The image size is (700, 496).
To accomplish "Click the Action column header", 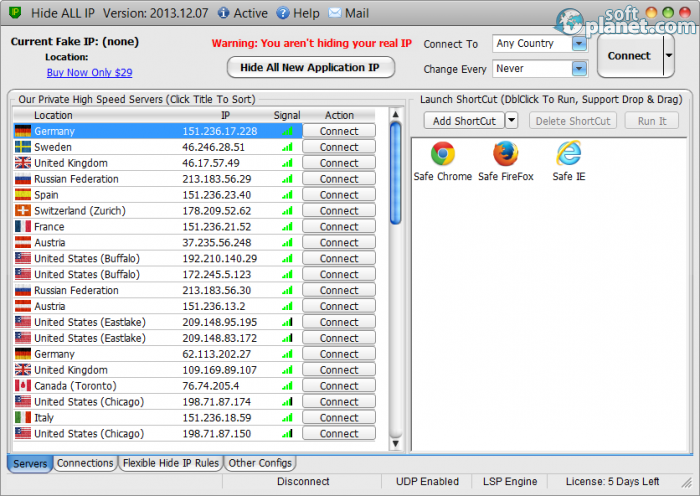I will [339, 115].
